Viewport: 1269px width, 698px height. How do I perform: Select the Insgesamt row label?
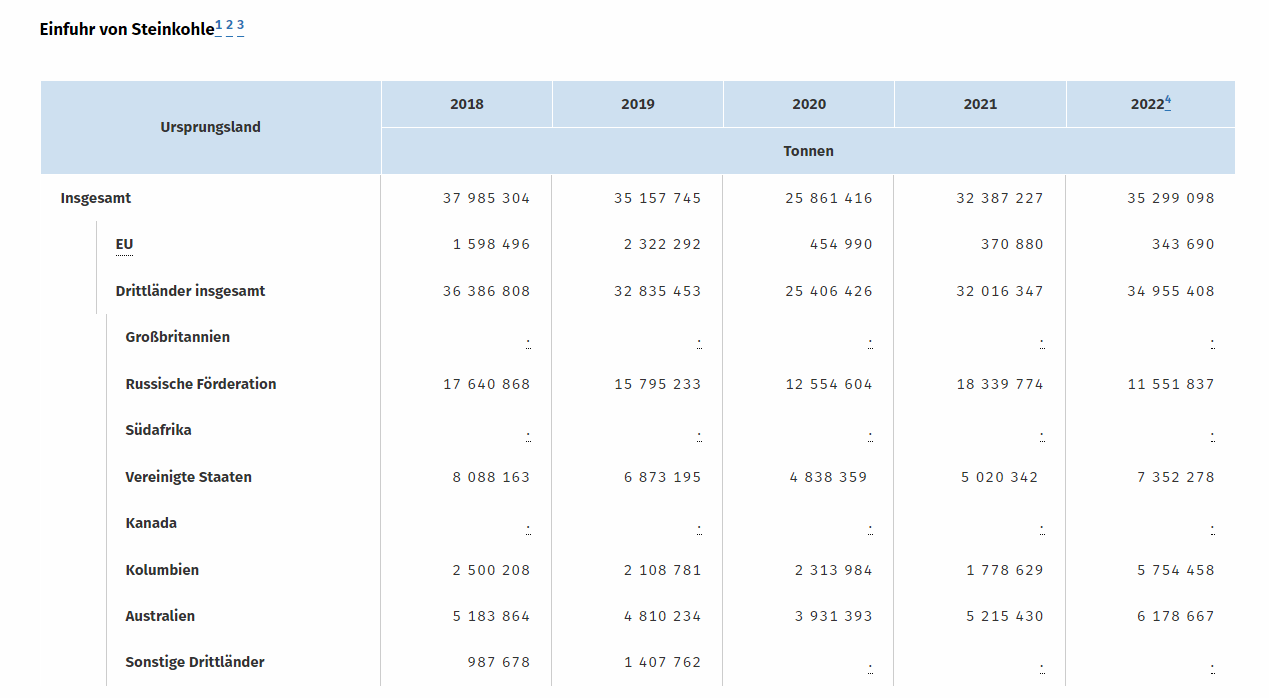(96, 198)
